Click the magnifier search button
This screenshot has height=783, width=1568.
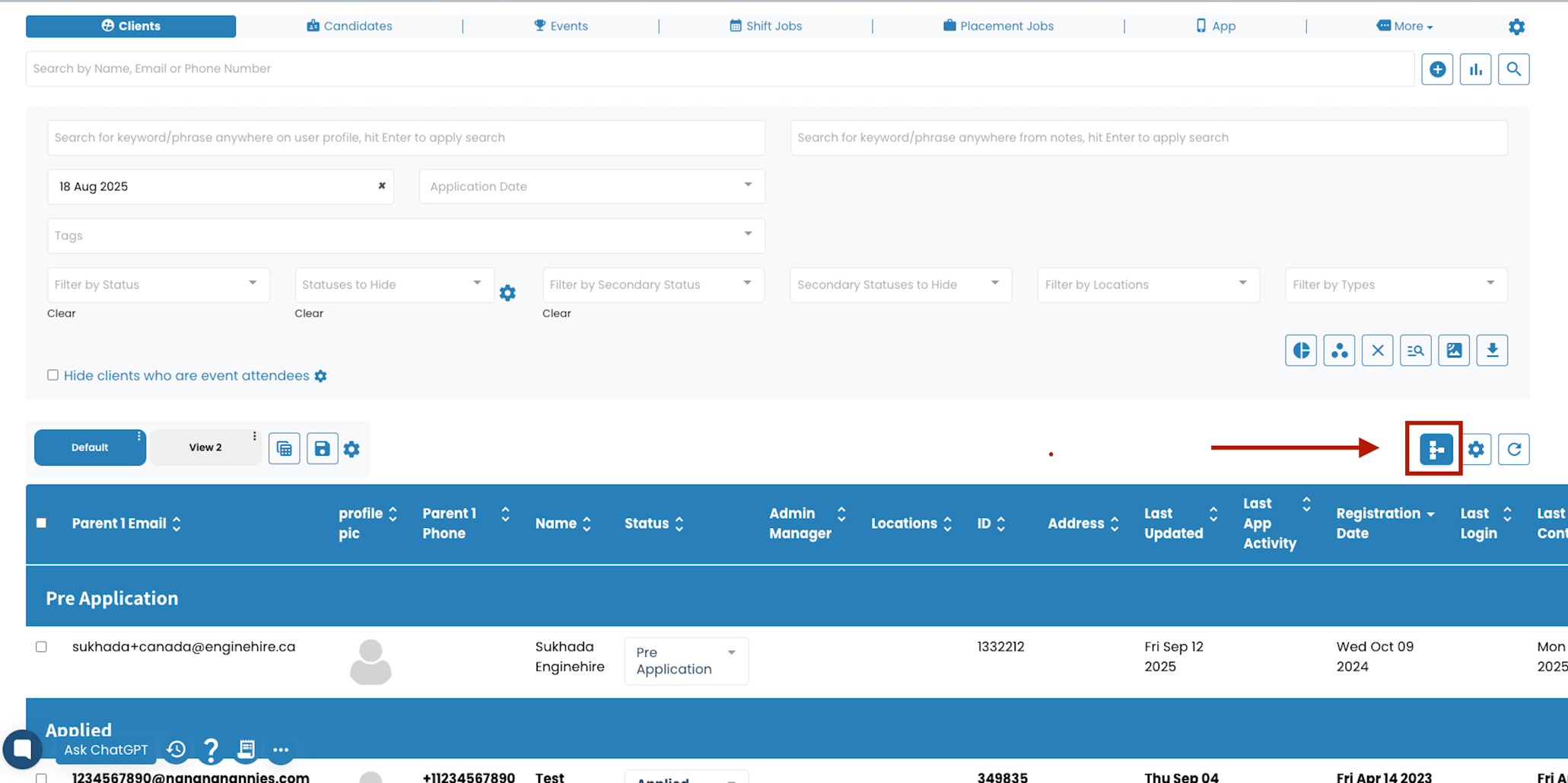[1513, 69]
